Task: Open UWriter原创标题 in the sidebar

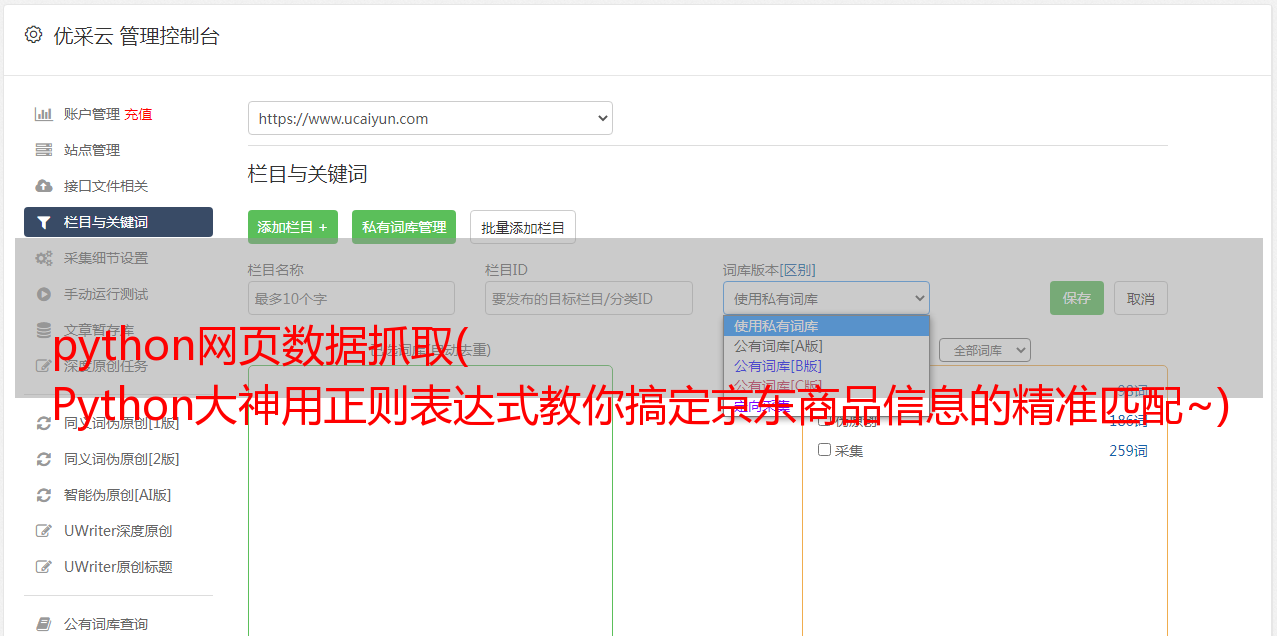Action: (118, 567)
